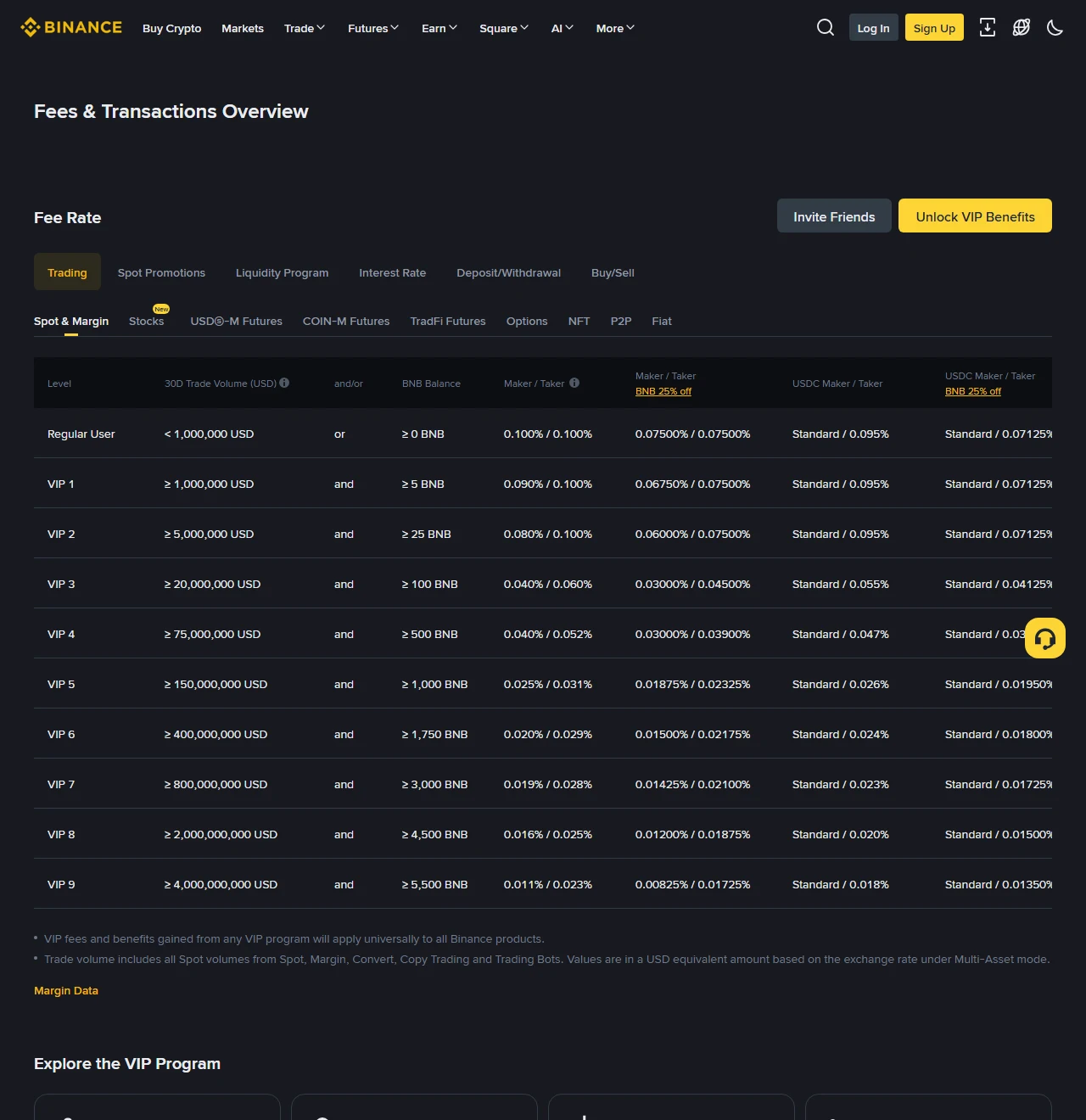Toggle dark mode moon icon
1086x1120 pixels.
[x=1055, y=27]
